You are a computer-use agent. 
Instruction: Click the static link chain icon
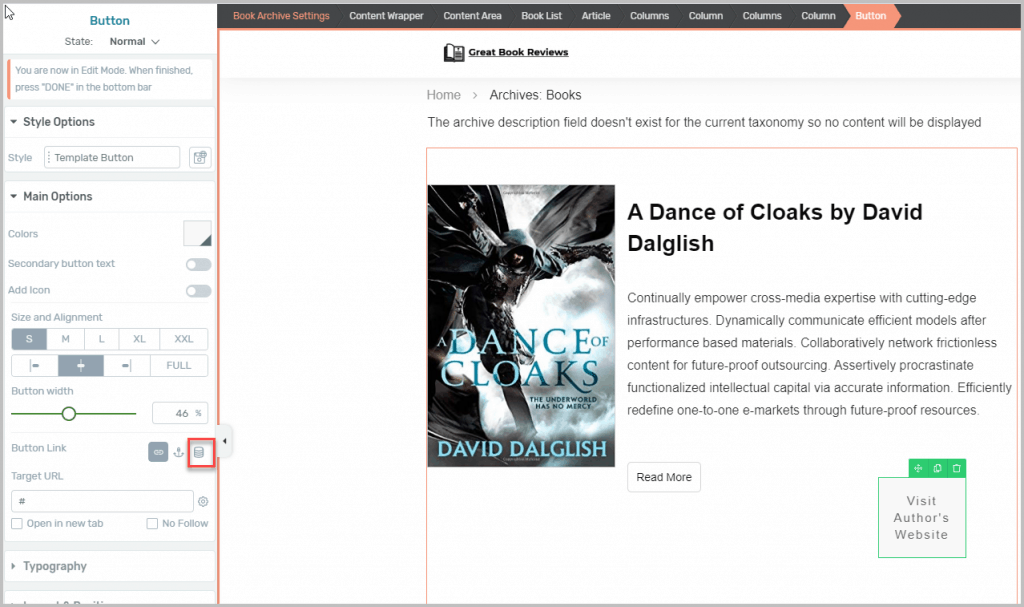(158, 452)
